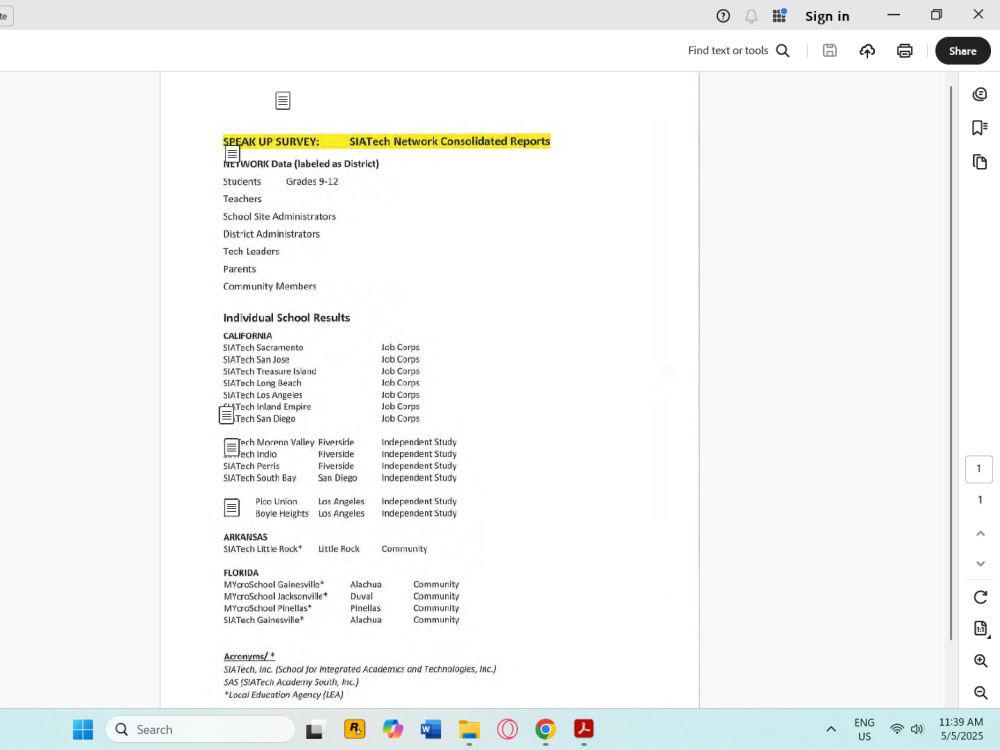1000x750 pixels.
Task: Zoom out of the document
Action: point(980,692)
